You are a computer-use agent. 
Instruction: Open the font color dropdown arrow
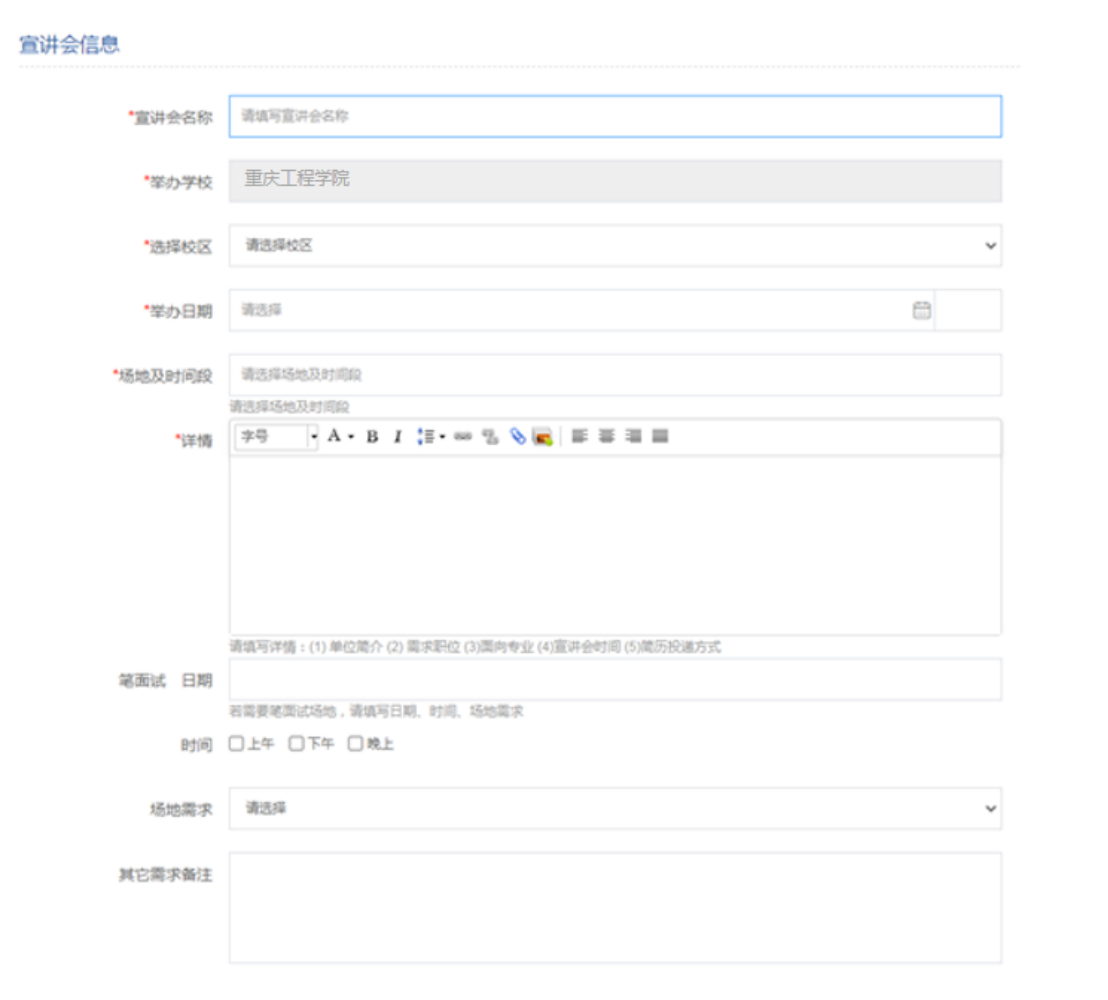pyautogui.click(x=350, y=437)
